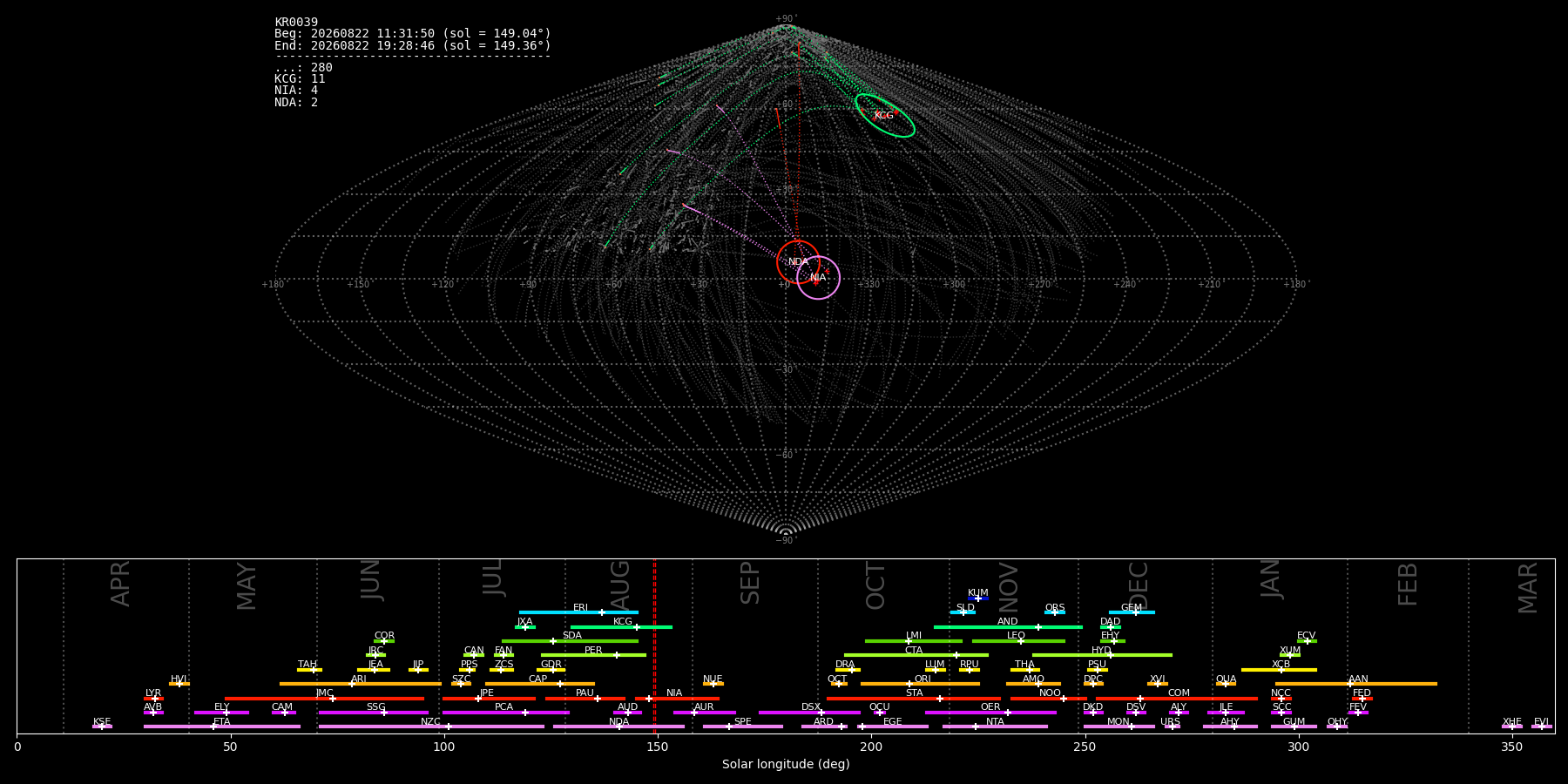Select the GEM shower bar
Image resolution: width=1568 pixels, height=784 pixels.
click(x=1132, y=612)
